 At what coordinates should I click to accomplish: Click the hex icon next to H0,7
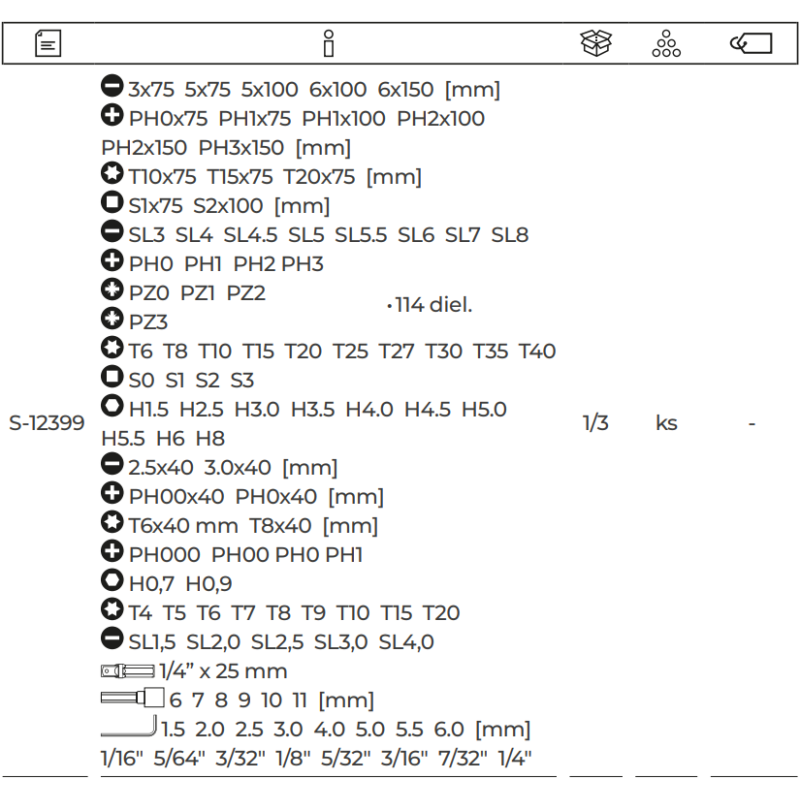click(113, 583)
